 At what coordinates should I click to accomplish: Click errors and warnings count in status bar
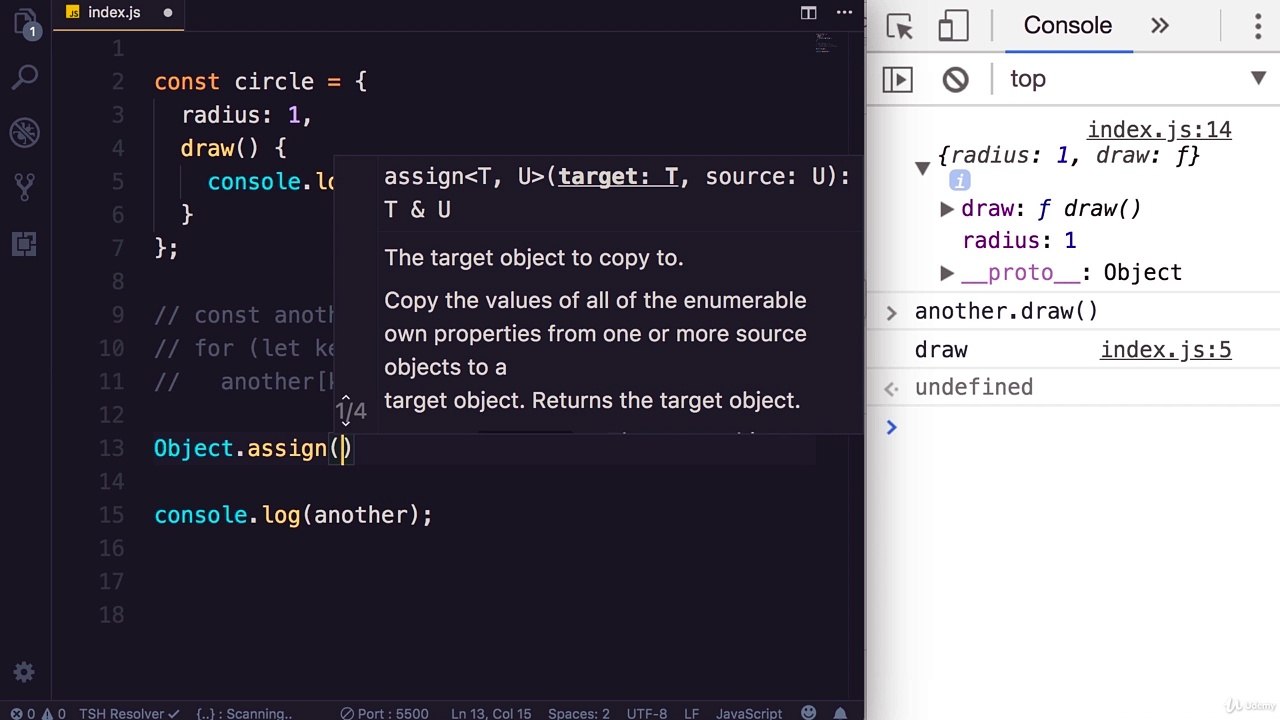coord(38,713)
